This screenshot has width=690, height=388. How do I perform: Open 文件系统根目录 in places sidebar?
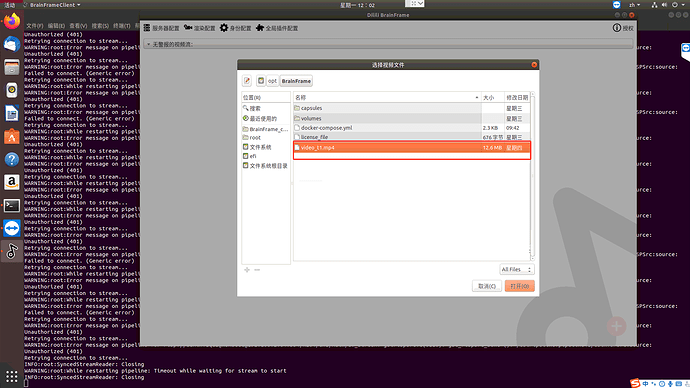click(266, 166)
